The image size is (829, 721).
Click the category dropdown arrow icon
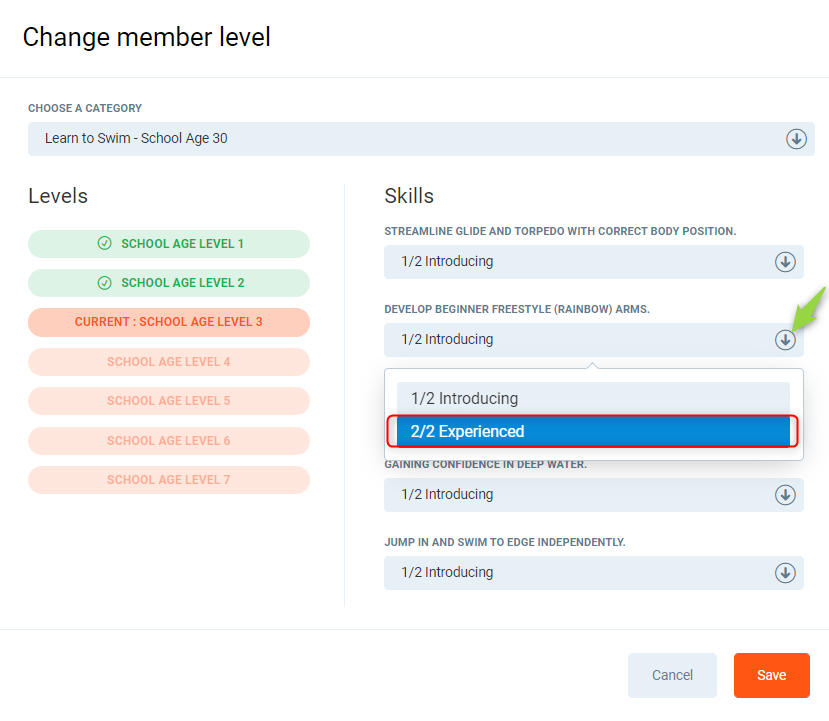click(x=796, y=139)
